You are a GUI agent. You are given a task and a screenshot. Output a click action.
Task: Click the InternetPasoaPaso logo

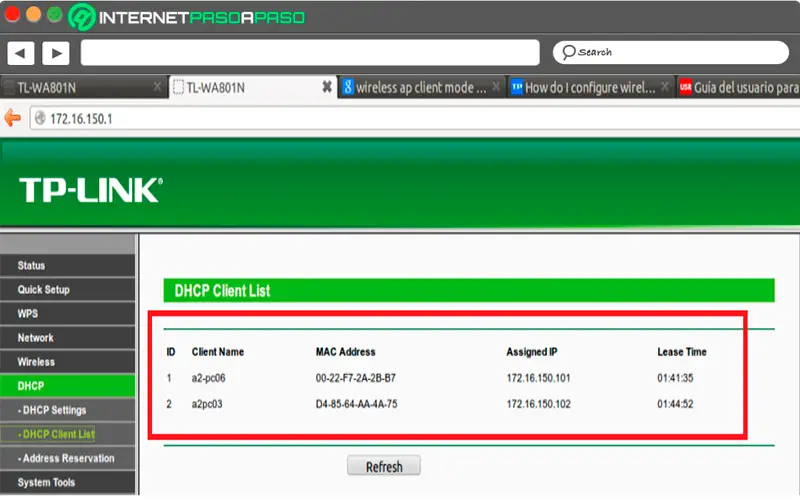187,17
